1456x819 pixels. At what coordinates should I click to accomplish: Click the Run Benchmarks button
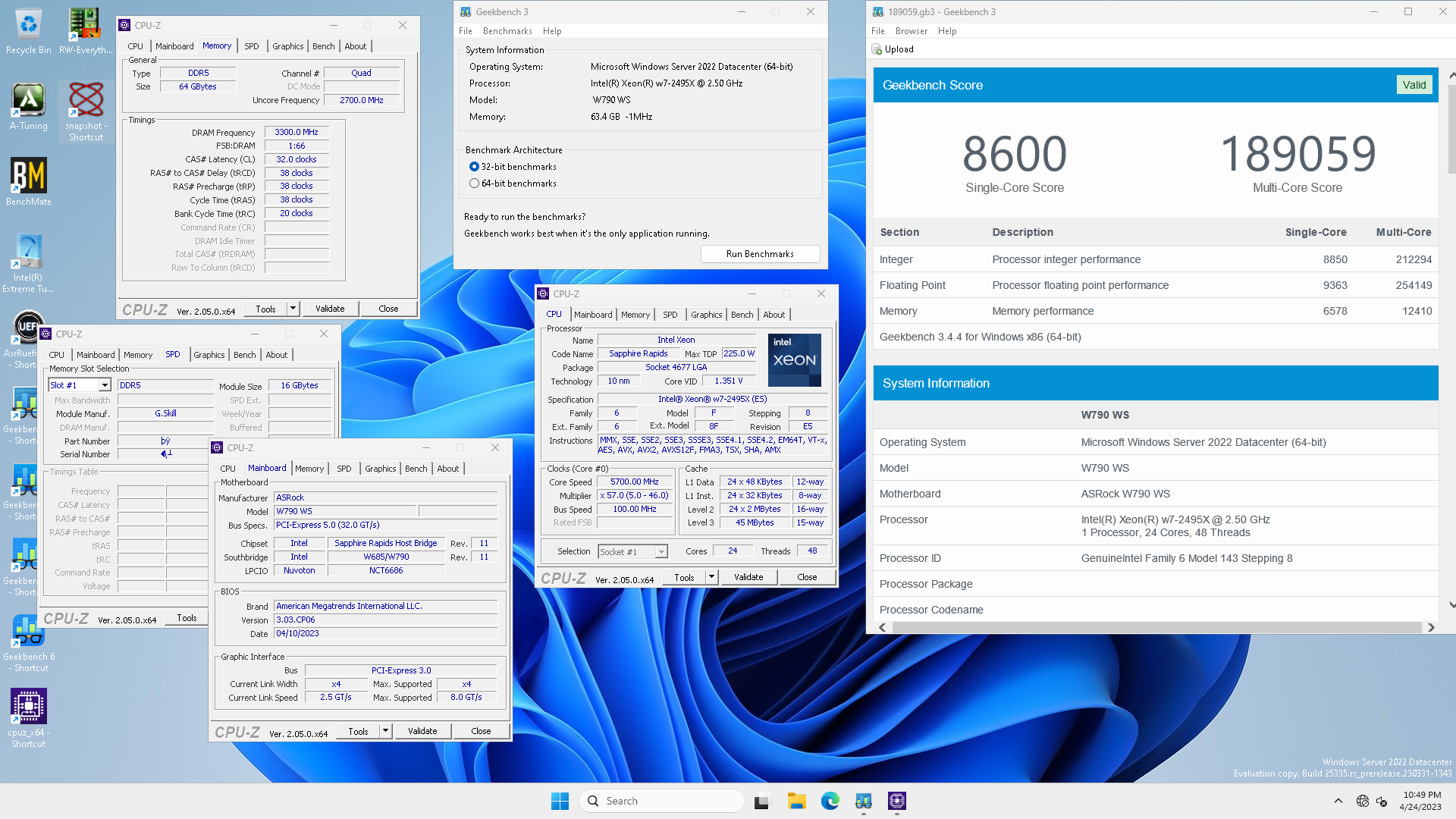[x=760, y=254]
